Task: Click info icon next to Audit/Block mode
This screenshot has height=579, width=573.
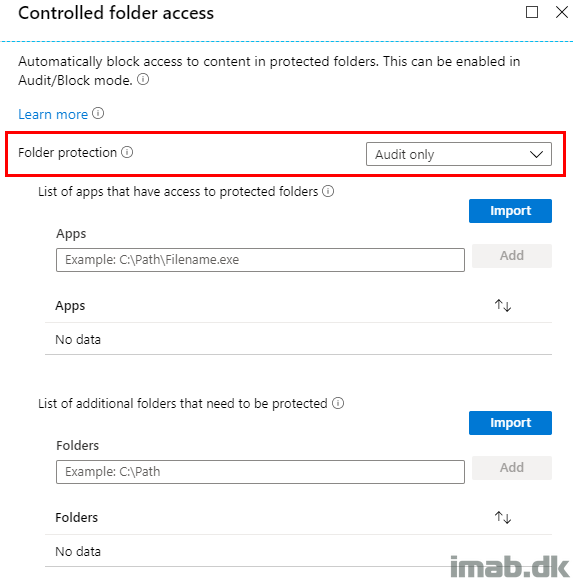Action: [143, 79]
